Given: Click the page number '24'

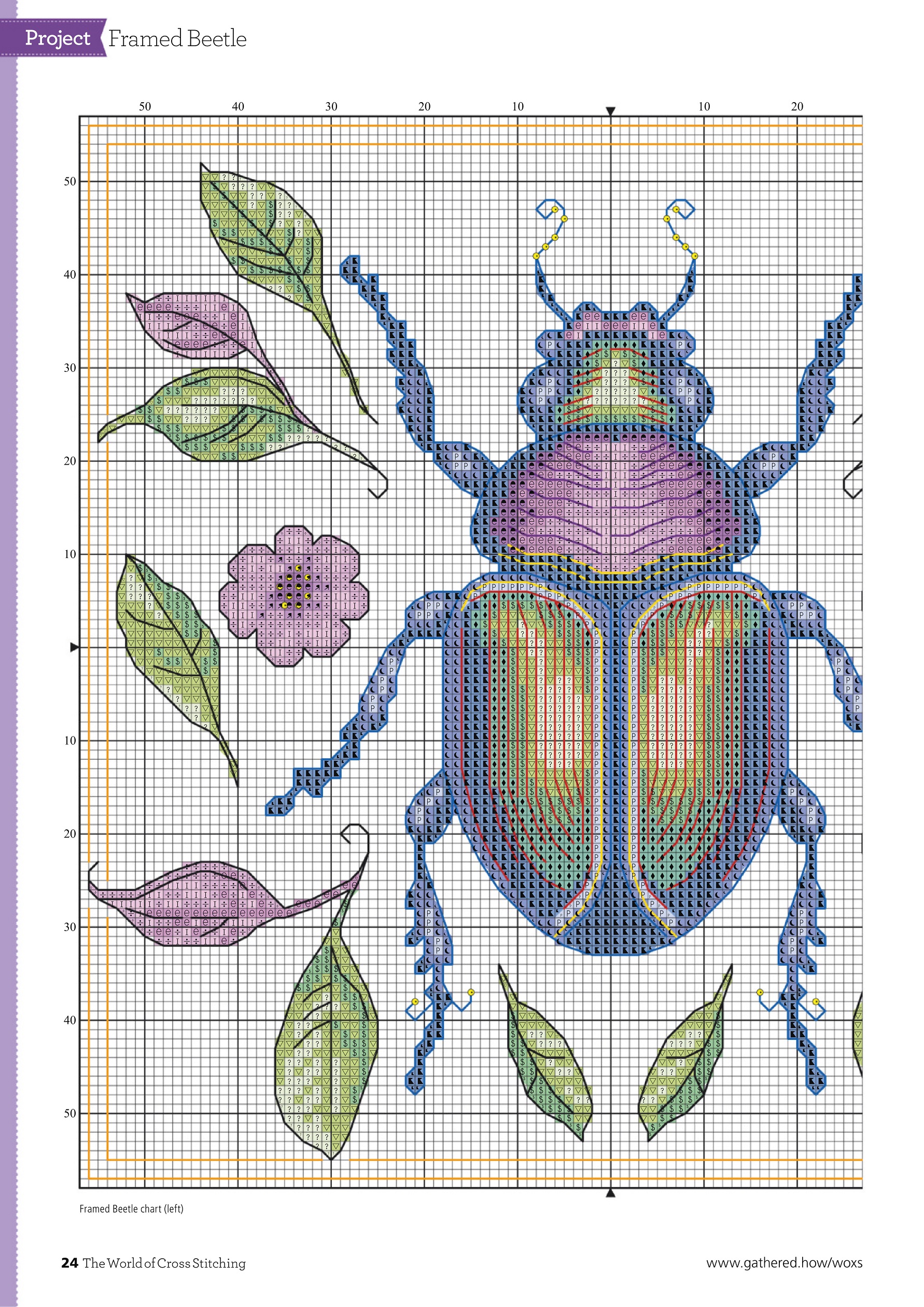Looking at the screenshot, I should click(69, 1262).
